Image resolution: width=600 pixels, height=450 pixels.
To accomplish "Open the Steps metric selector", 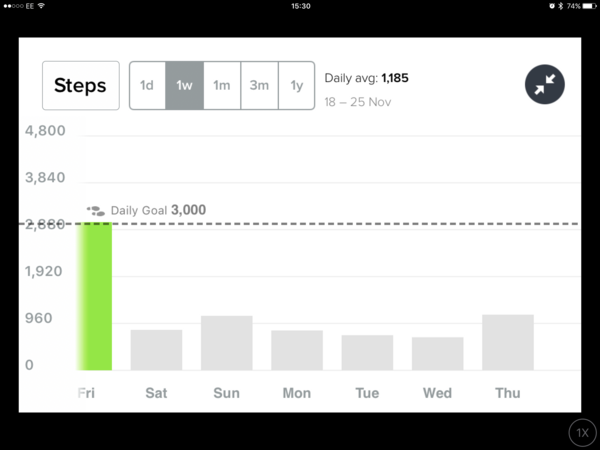I will [x=80, y=86].
